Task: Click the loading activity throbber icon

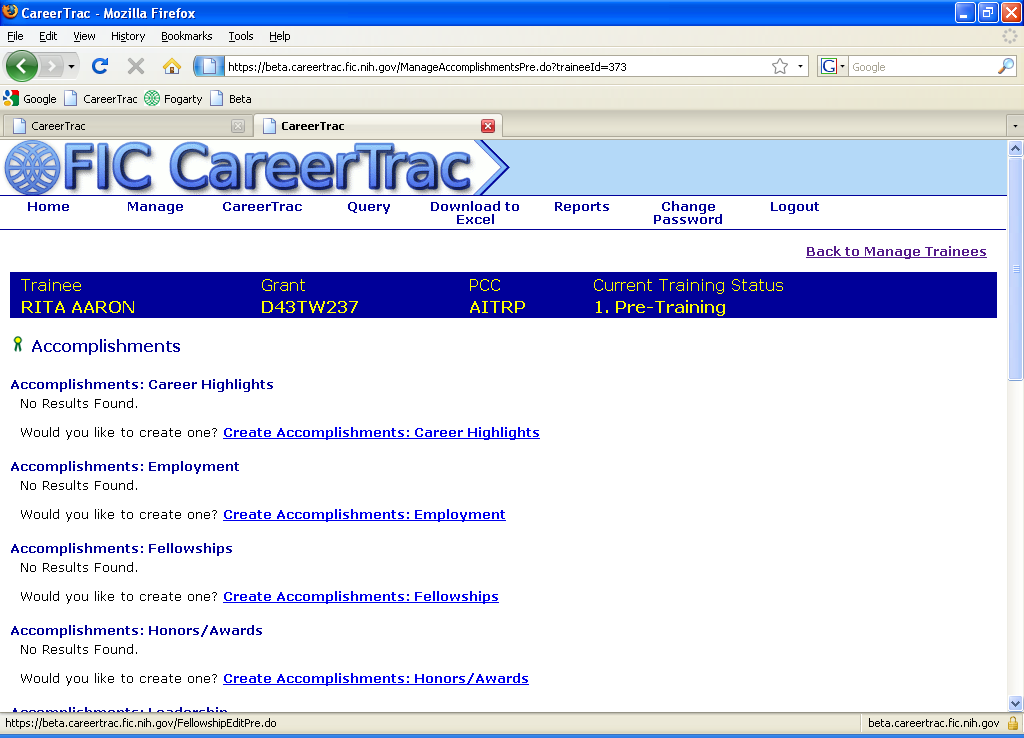Action: click(x=1010, y=36)
